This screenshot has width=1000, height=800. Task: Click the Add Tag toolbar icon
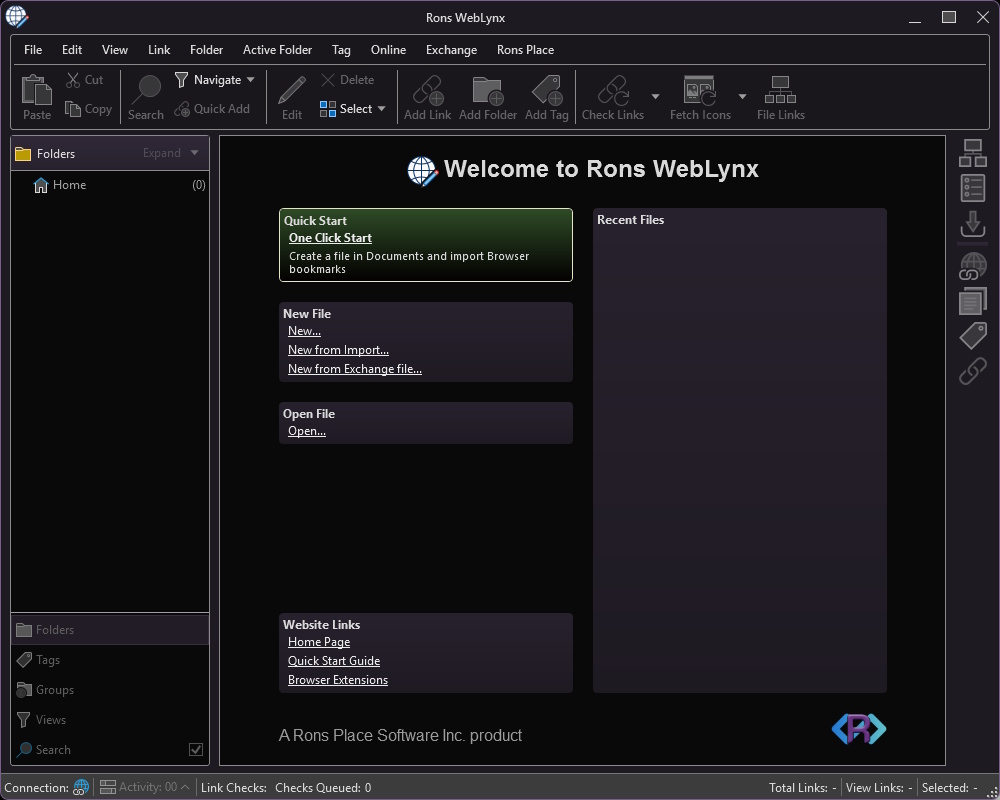coord(547,90)
